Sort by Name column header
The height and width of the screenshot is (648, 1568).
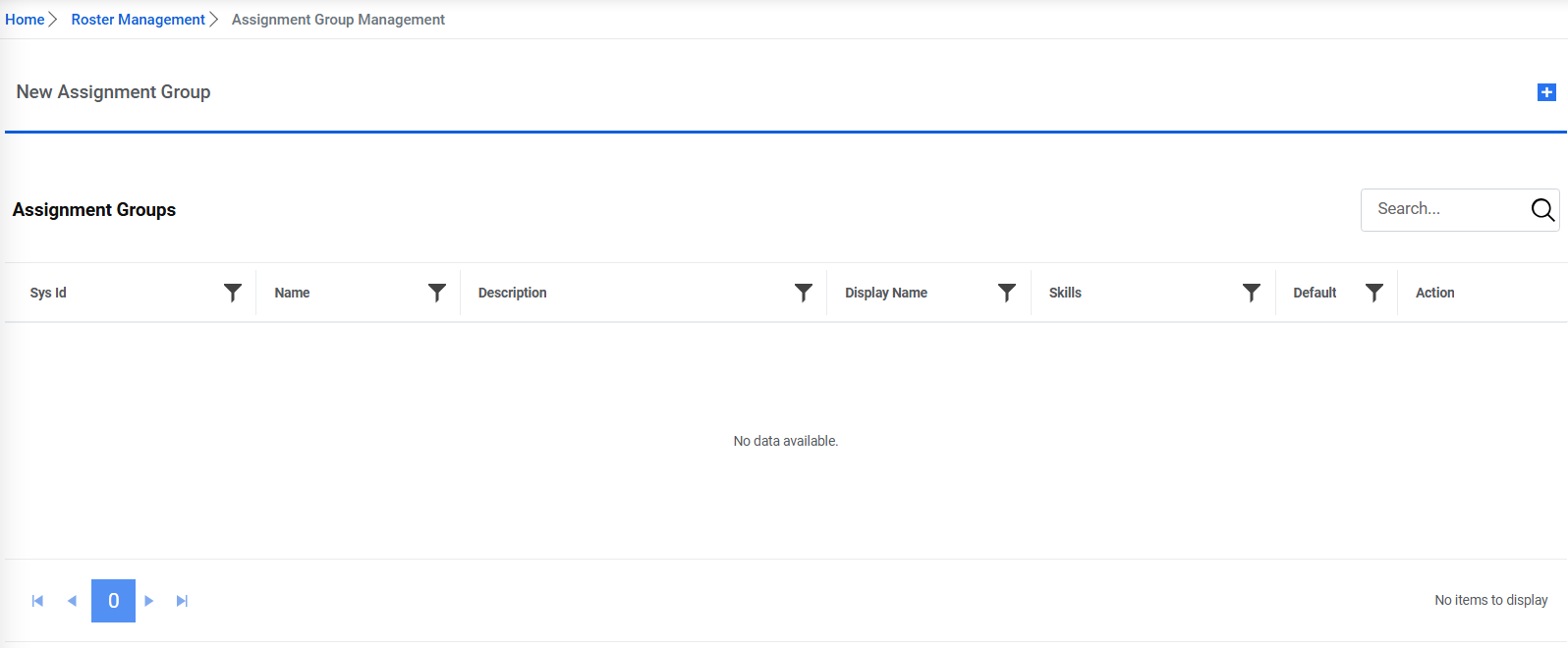pyautogui.click(x=292, y=293)
